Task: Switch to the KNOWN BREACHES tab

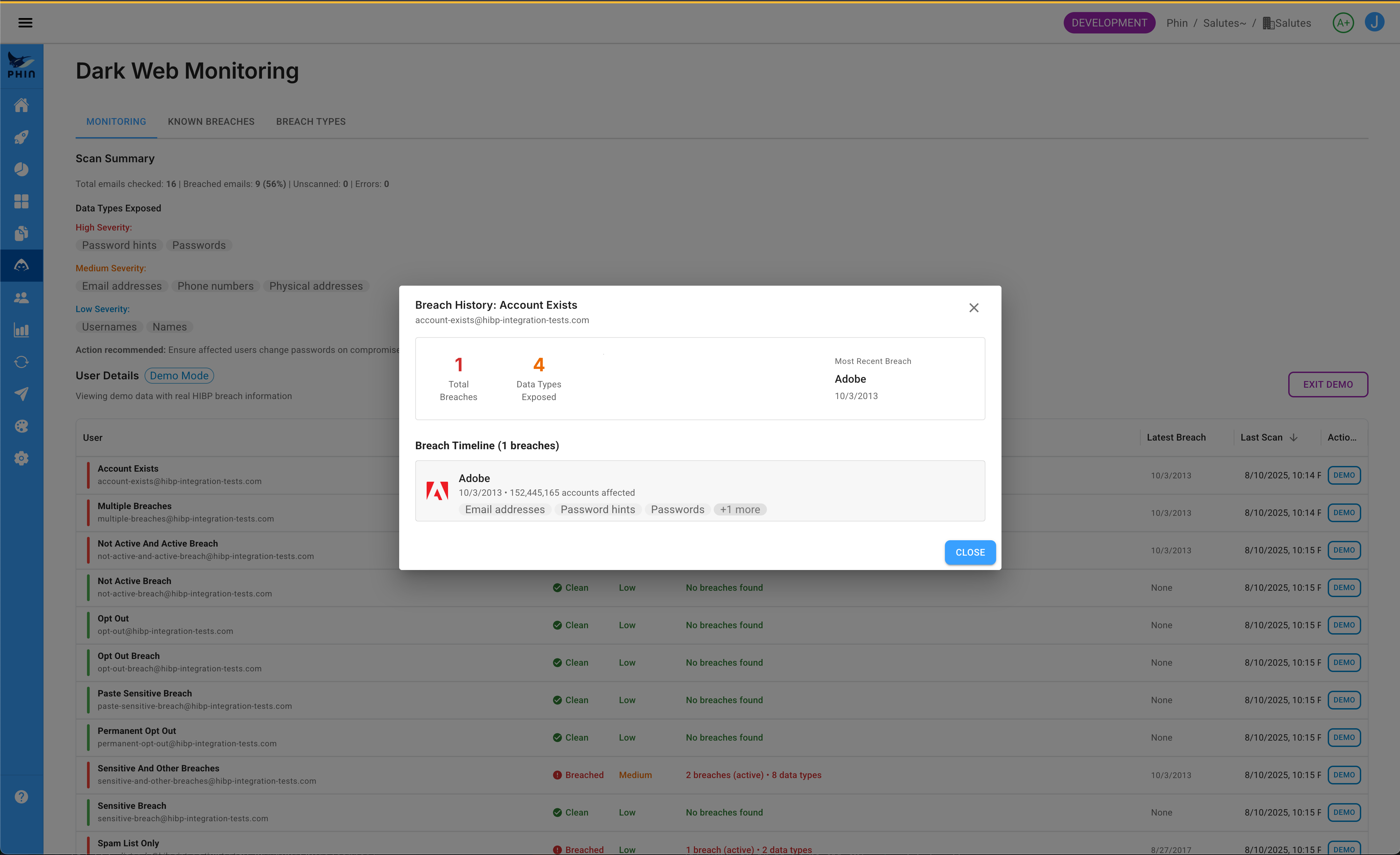Action: [211, 121]
